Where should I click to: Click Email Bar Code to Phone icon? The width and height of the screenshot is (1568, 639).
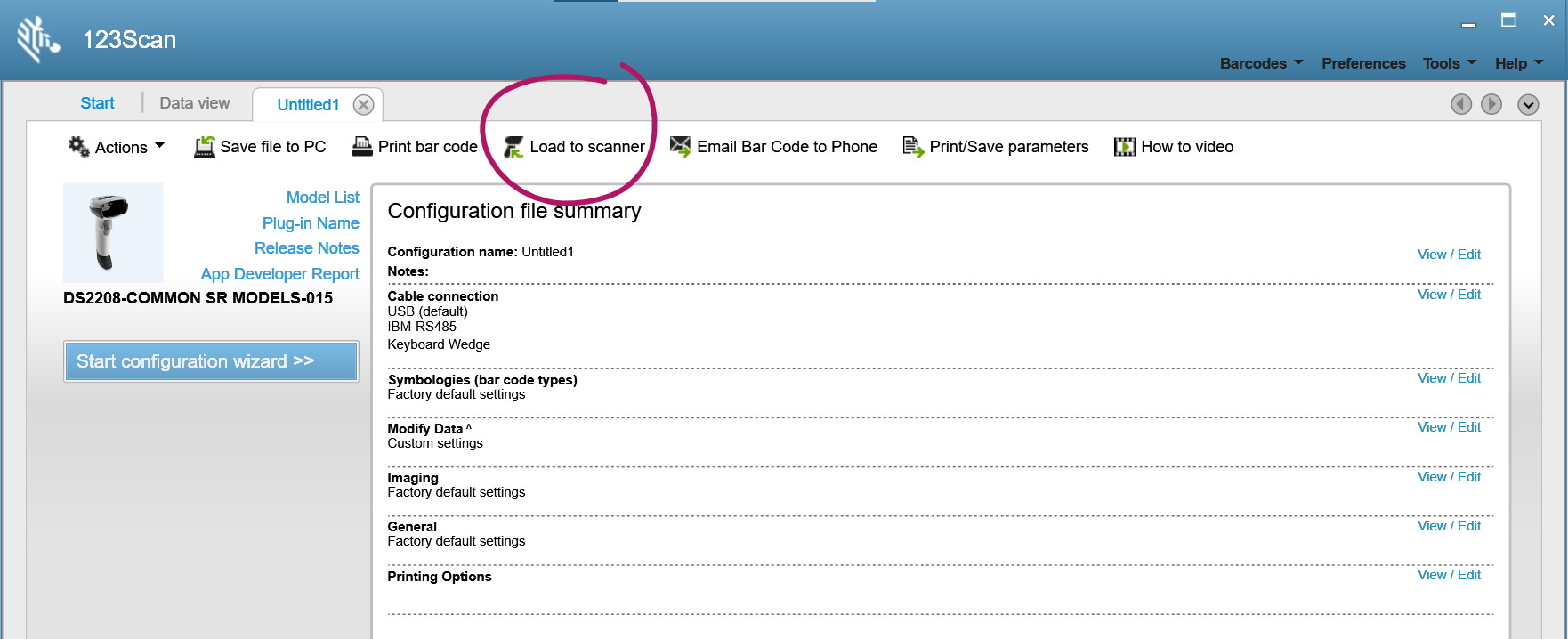[x=680, y=147]
